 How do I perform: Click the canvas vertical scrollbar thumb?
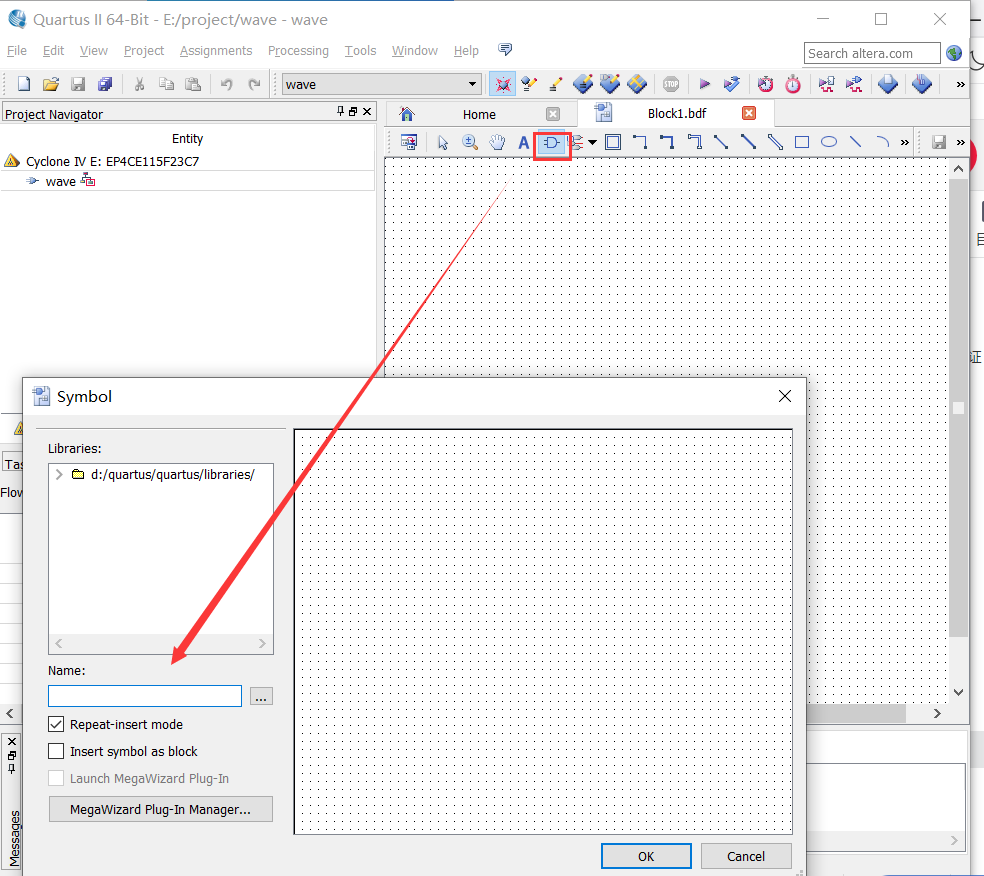(x=958, y=408)
